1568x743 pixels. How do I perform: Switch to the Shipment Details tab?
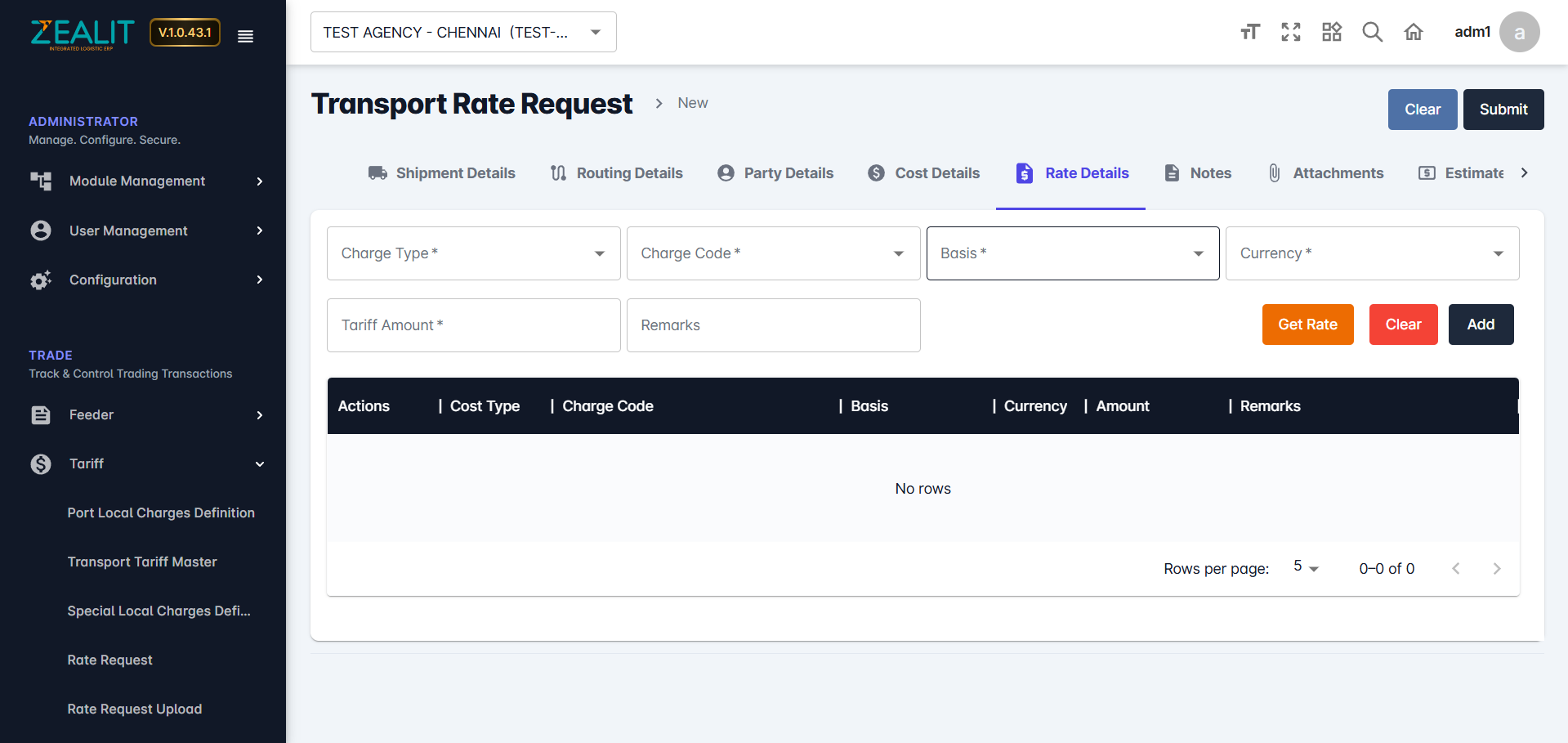pos(442,173)
